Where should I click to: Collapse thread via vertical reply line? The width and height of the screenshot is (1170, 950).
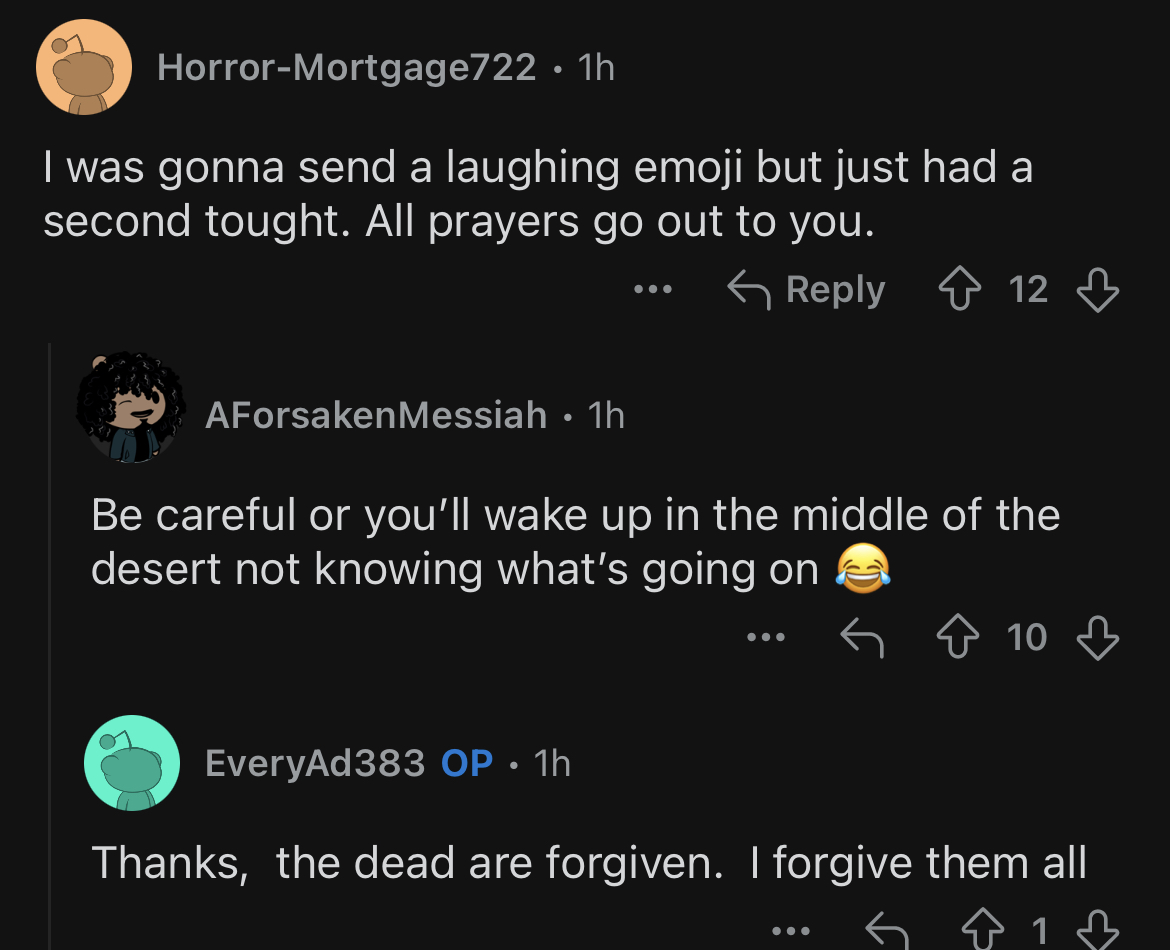(x=49, y=646)
